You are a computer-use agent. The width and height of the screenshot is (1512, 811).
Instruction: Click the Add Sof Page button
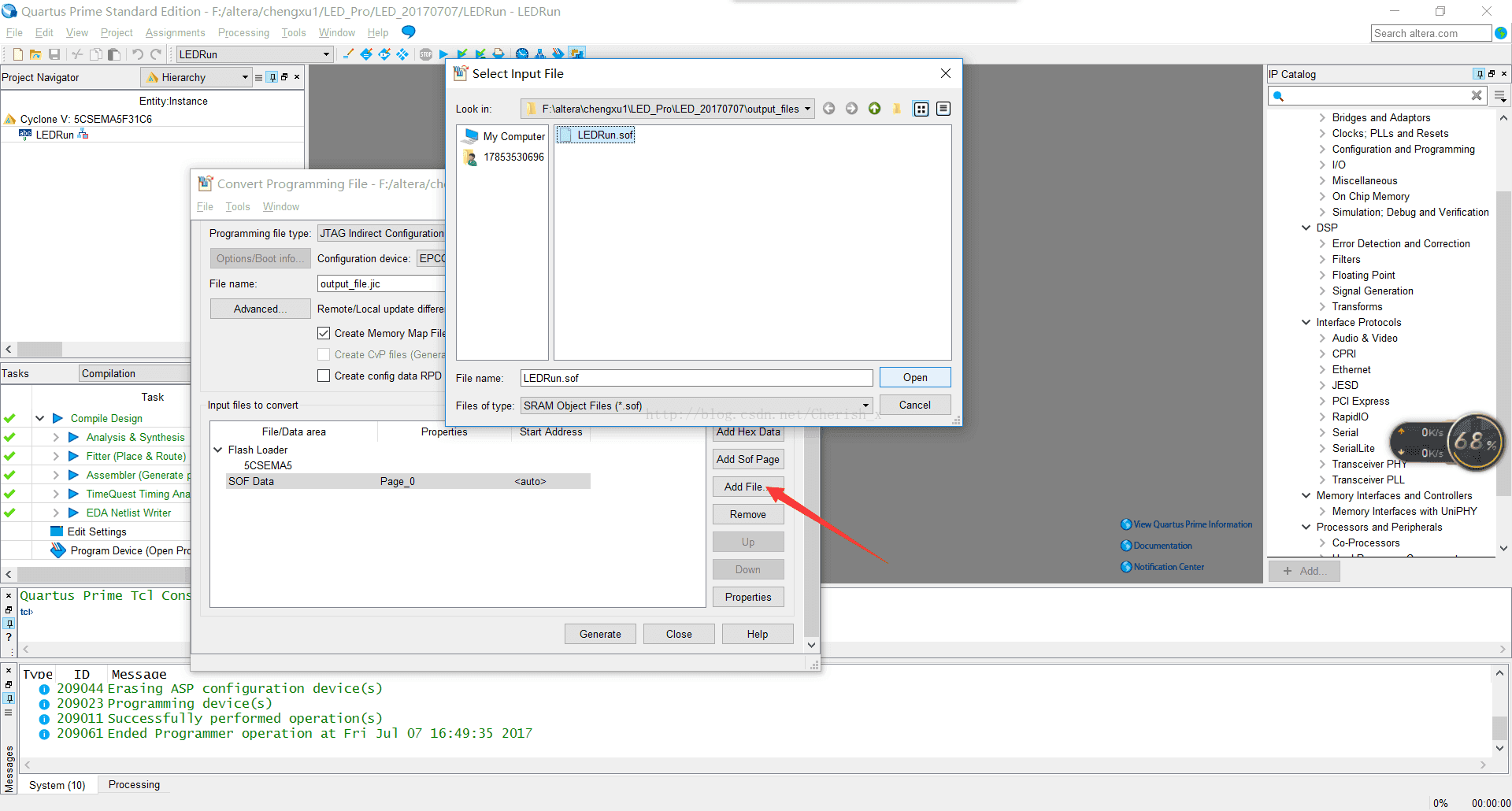coord(748,460)
